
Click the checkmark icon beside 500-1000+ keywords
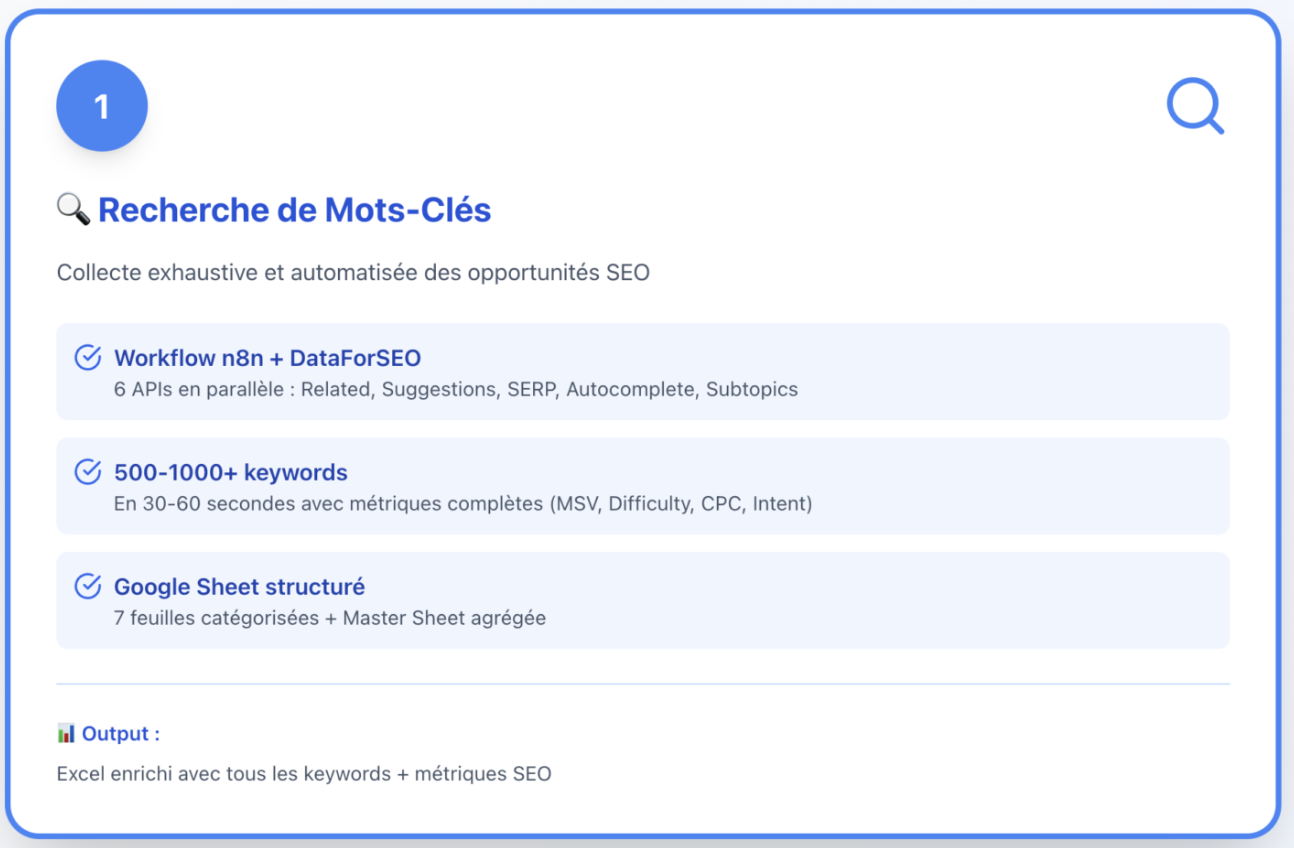click(x=90, y=468)
